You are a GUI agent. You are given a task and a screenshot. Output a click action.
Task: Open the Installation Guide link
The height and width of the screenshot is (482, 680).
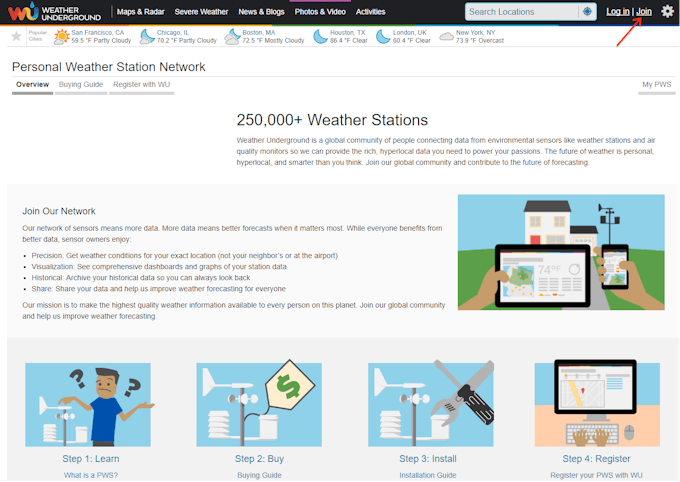[x=428, y=475]
